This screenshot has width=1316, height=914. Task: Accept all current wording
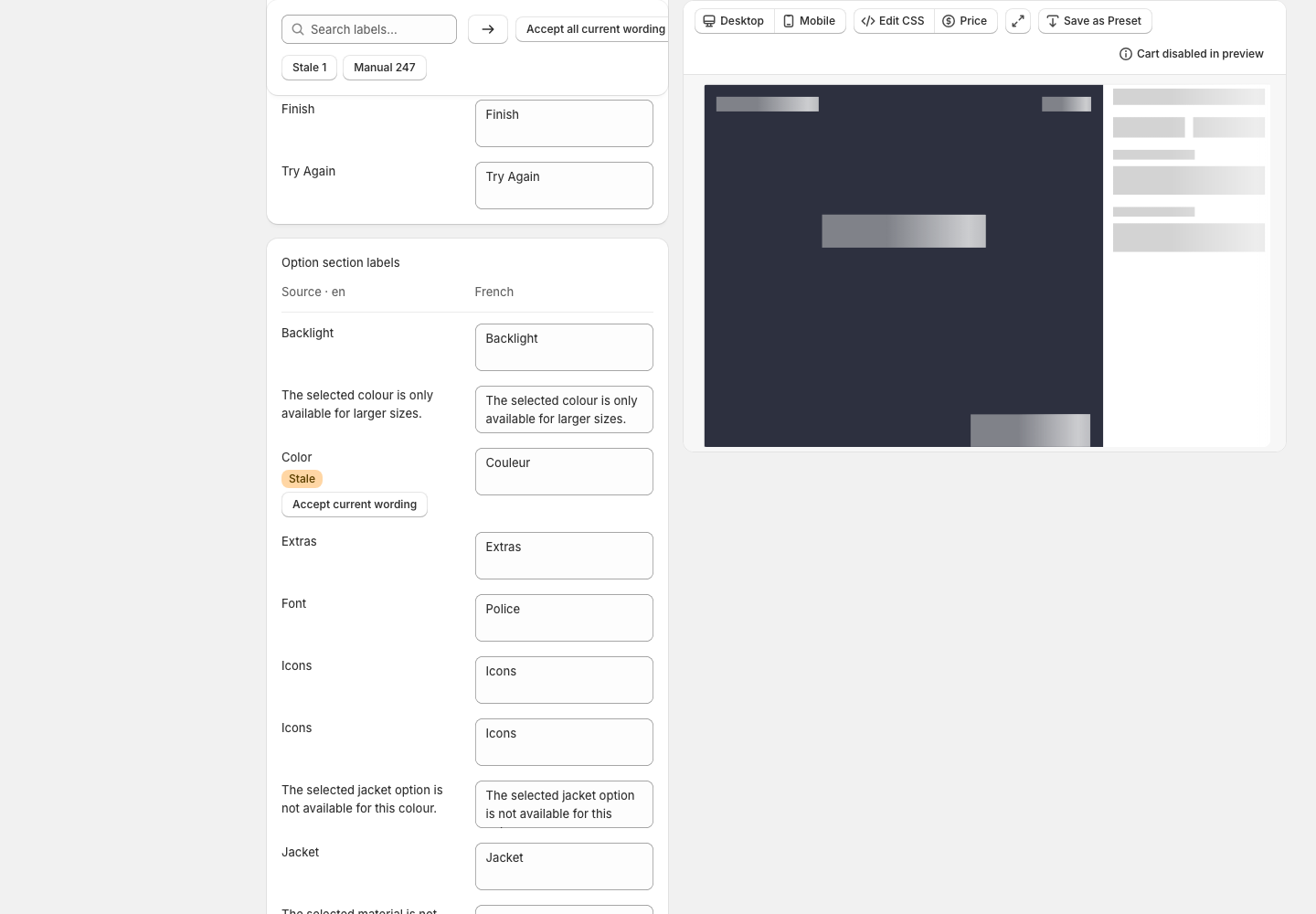point(592,29)
